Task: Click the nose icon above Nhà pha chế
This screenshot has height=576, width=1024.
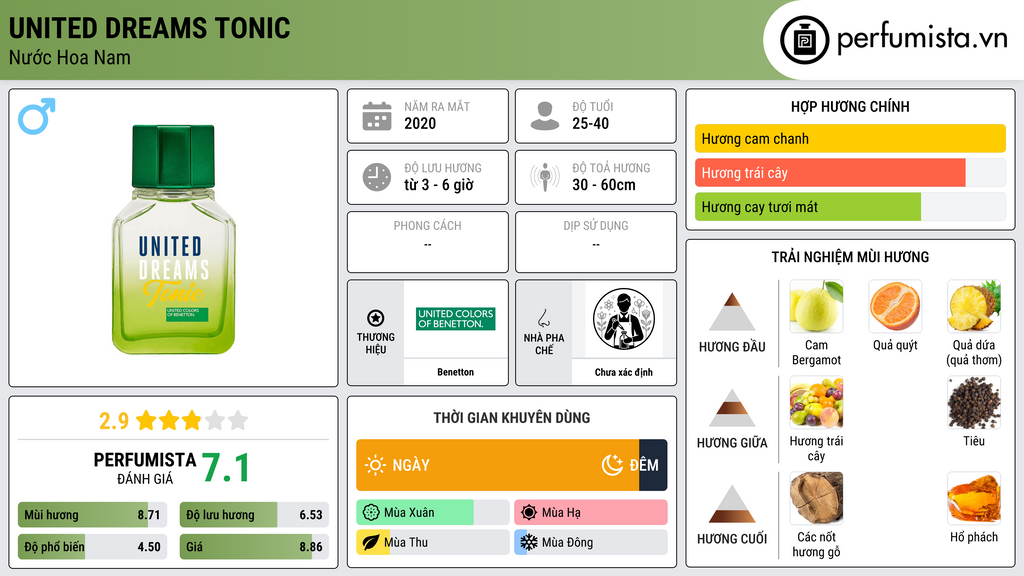Action: coord(543,318)
